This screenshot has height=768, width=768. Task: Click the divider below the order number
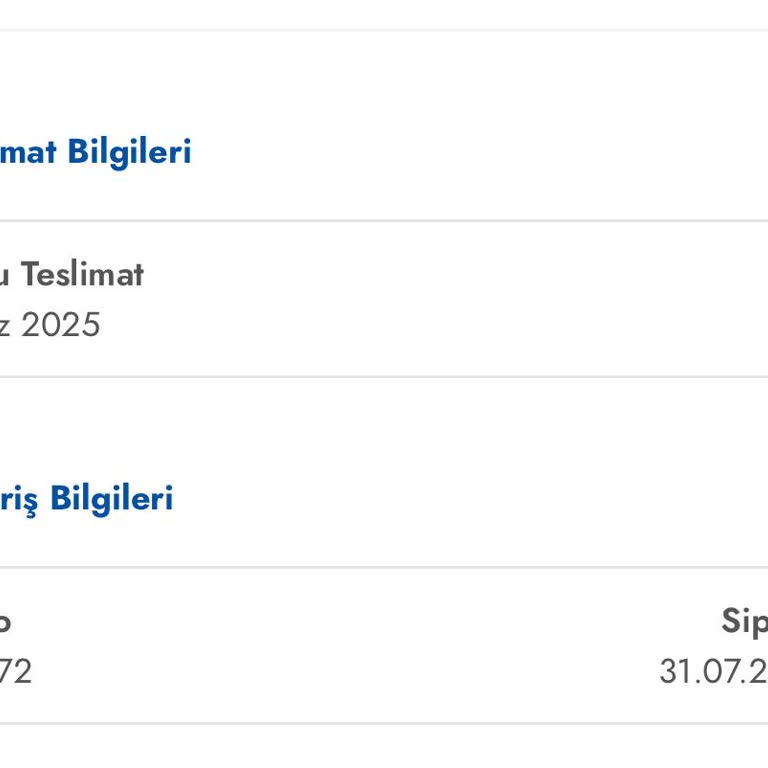click(384, 723)
